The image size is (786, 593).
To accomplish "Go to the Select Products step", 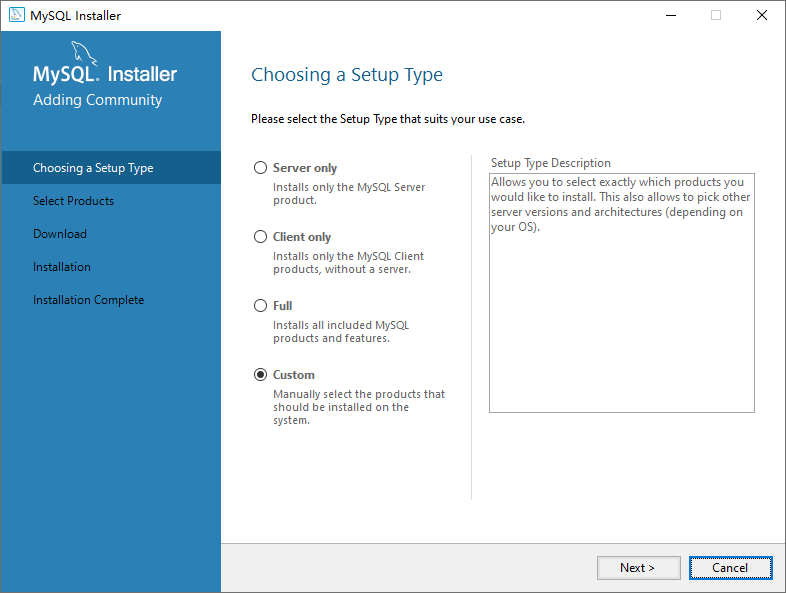I will 73,201.
